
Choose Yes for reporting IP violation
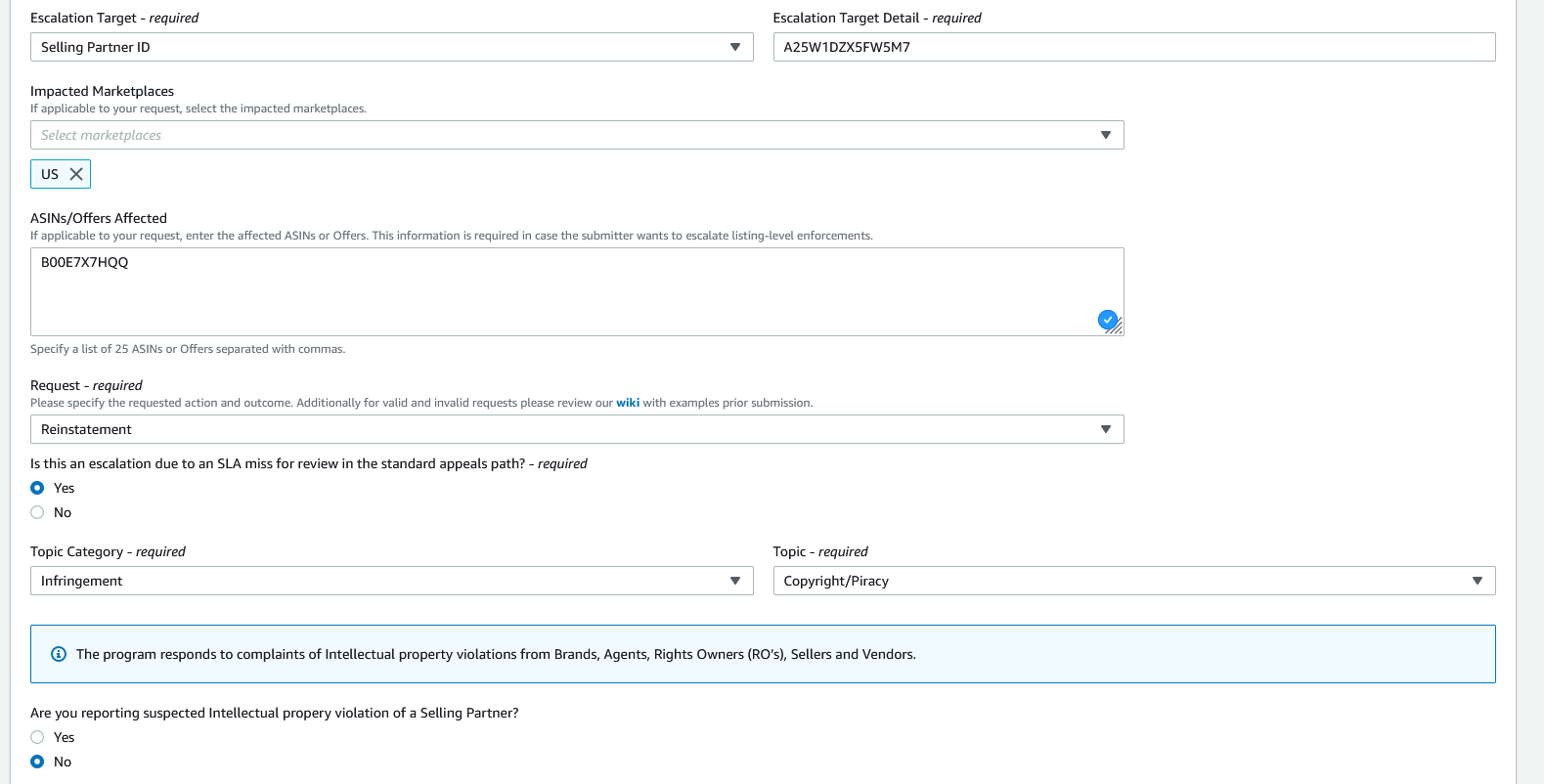(x=37, y=737)
